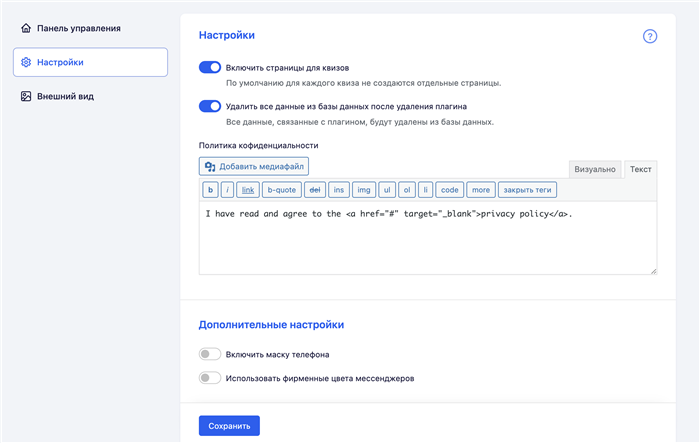700x443 pixels.
Task: Toggle Включить страницы для квизов switch
Action: click(x=210, y=67)
